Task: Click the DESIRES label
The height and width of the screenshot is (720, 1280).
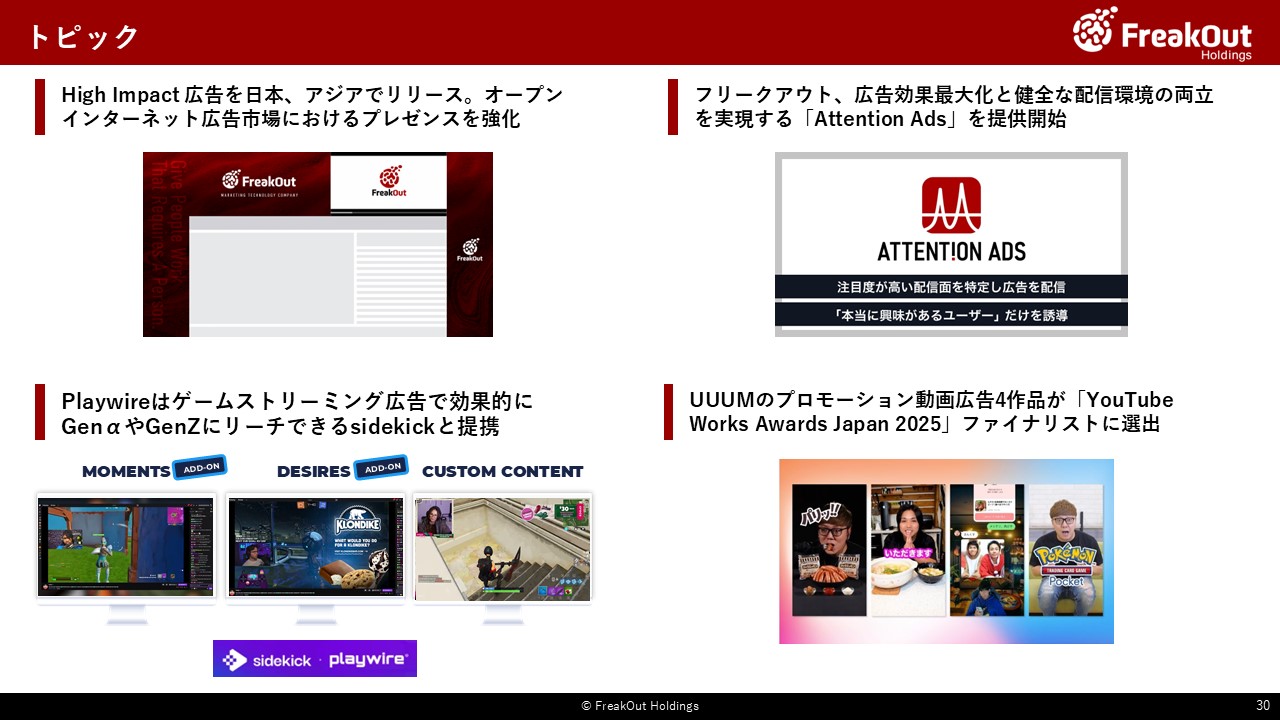Action: [x=313, y=471]
